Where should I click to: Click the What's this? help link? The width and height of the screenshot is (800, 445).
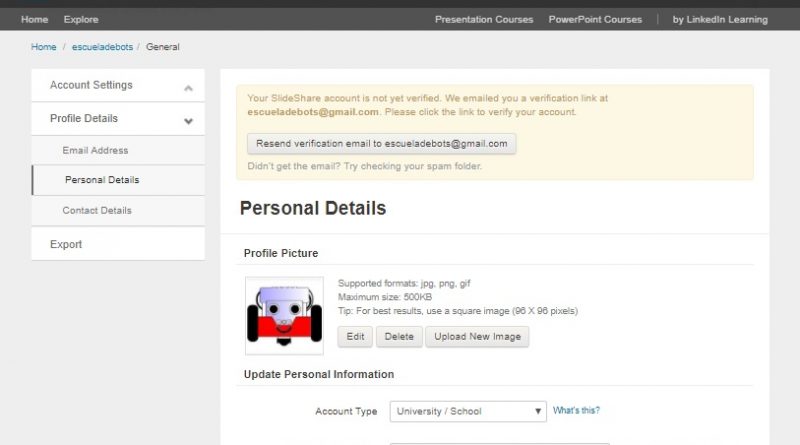(576, 410)
